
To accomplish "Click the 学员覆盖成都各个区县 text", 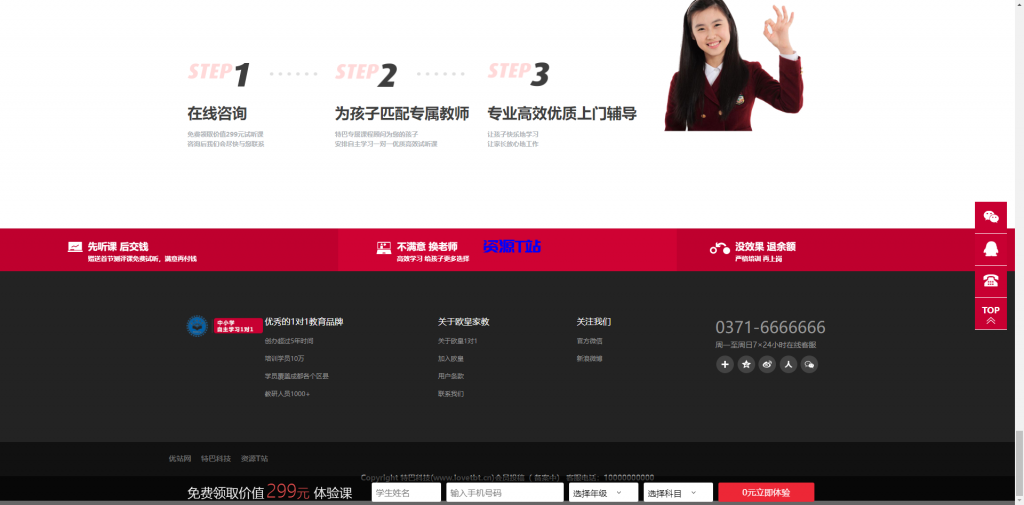I will point(297,376).
